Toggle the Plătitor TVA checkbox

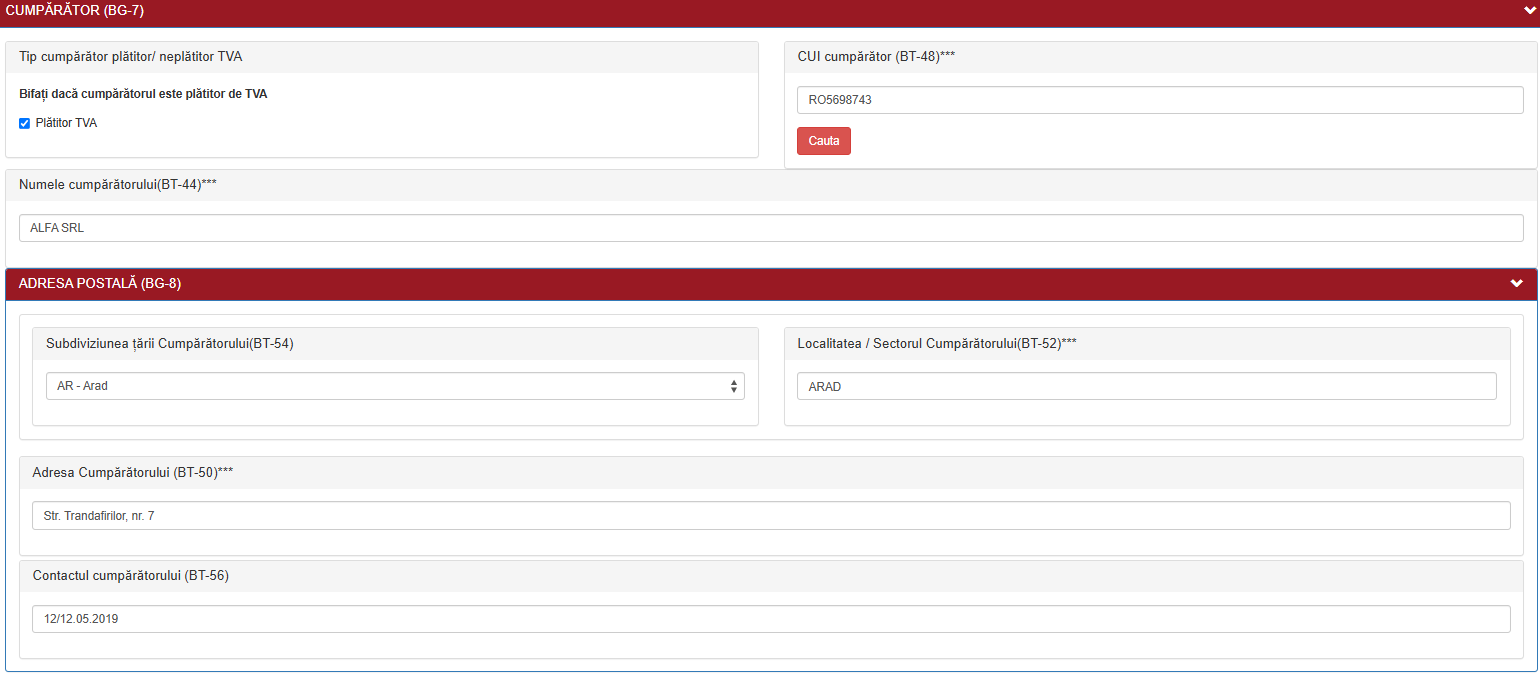coord(24,124)
